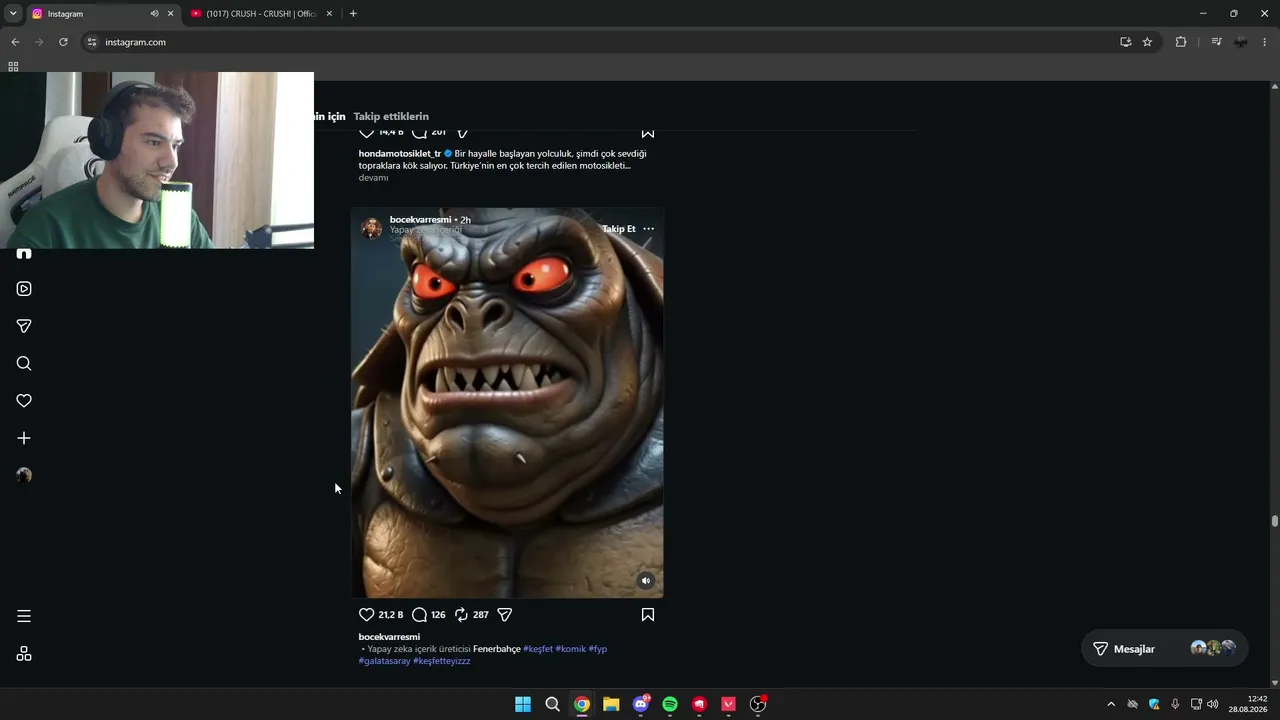Open Windows taskbar search
This screenshot has height=720, width=1280.
point(552,704)
